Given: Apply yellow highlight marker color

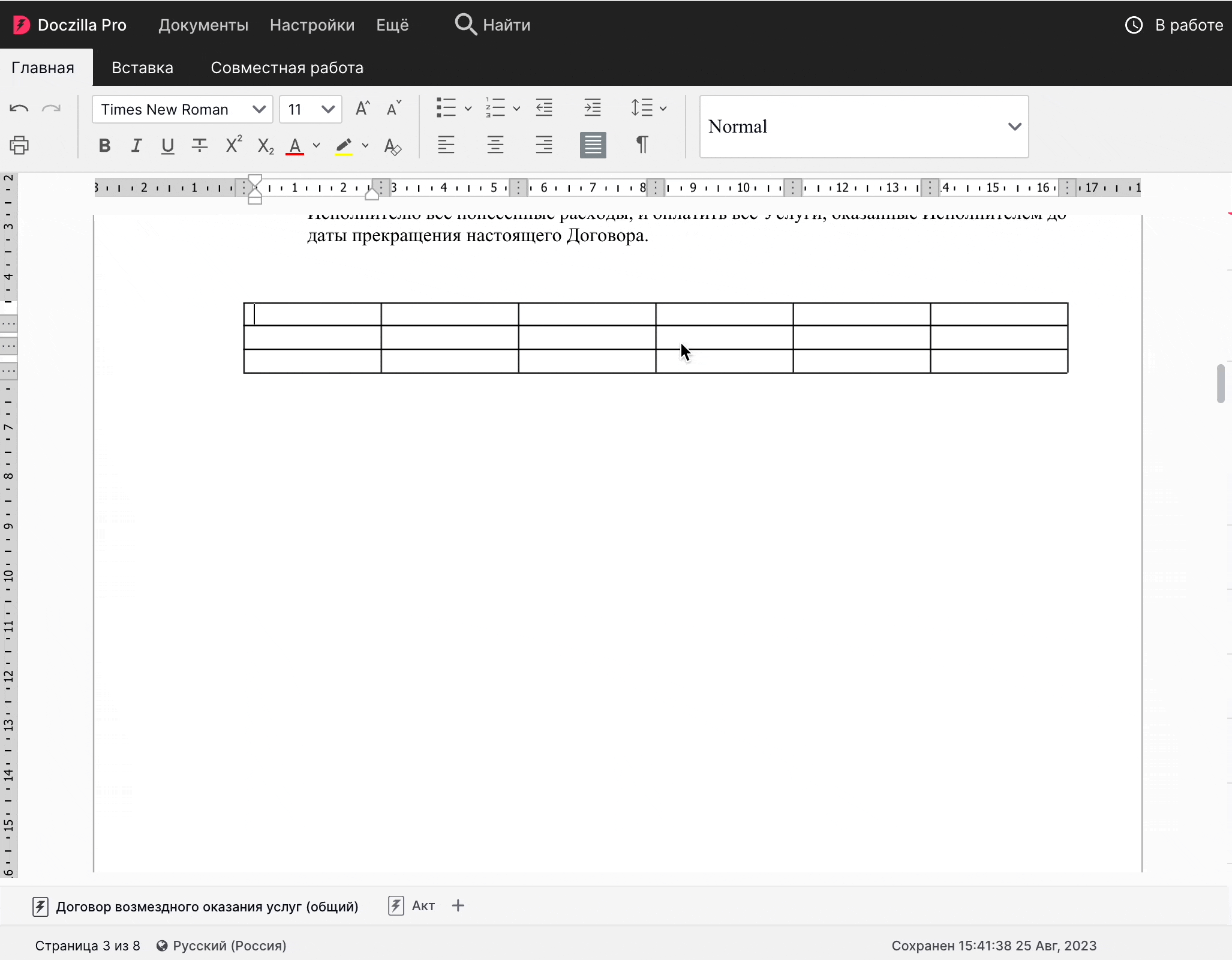Looking at the screenshot, I should tap(344, 146).
